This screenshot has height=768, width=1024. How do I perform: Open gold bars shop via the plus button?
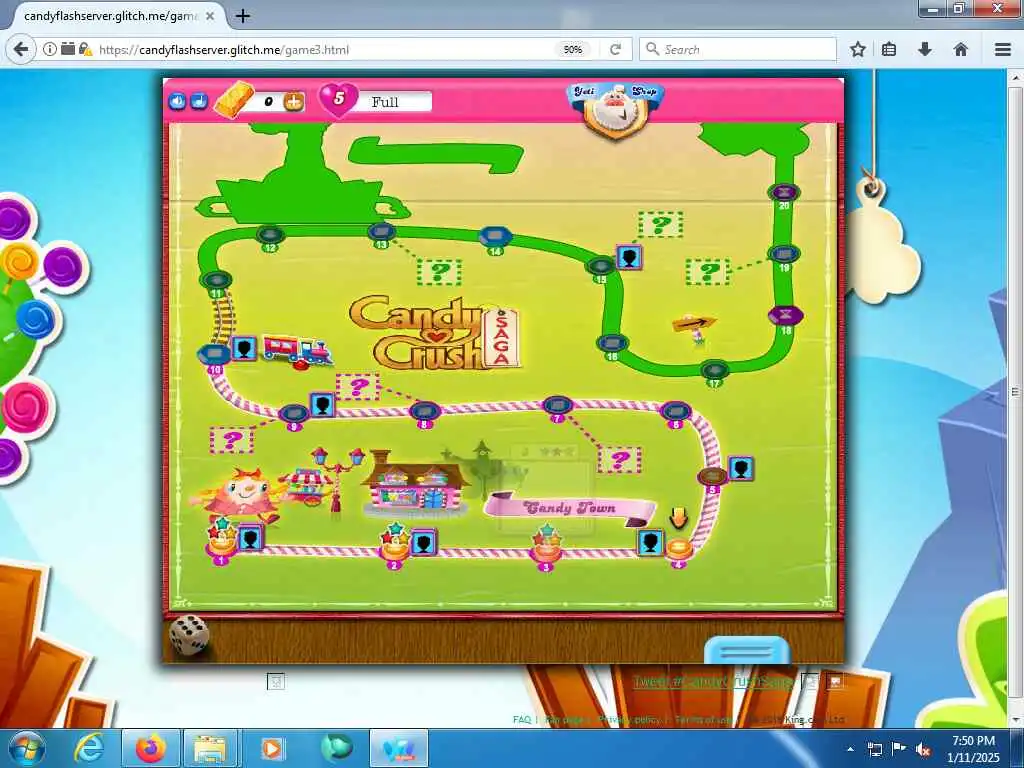tap(294, 102)
